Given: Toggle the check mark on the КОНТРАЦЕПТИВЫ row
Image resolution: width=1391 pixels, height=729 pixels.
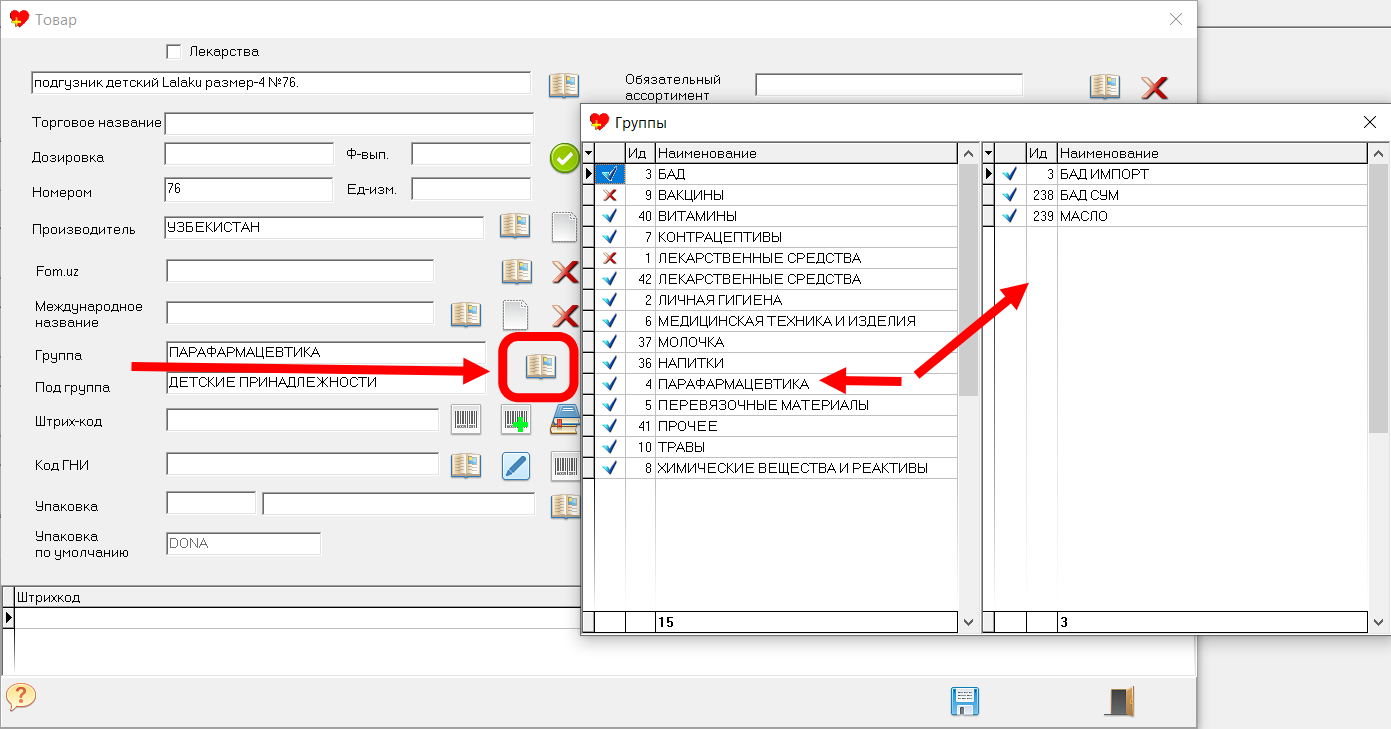Looking at the screenshot, I should click(x=610, y=237).
